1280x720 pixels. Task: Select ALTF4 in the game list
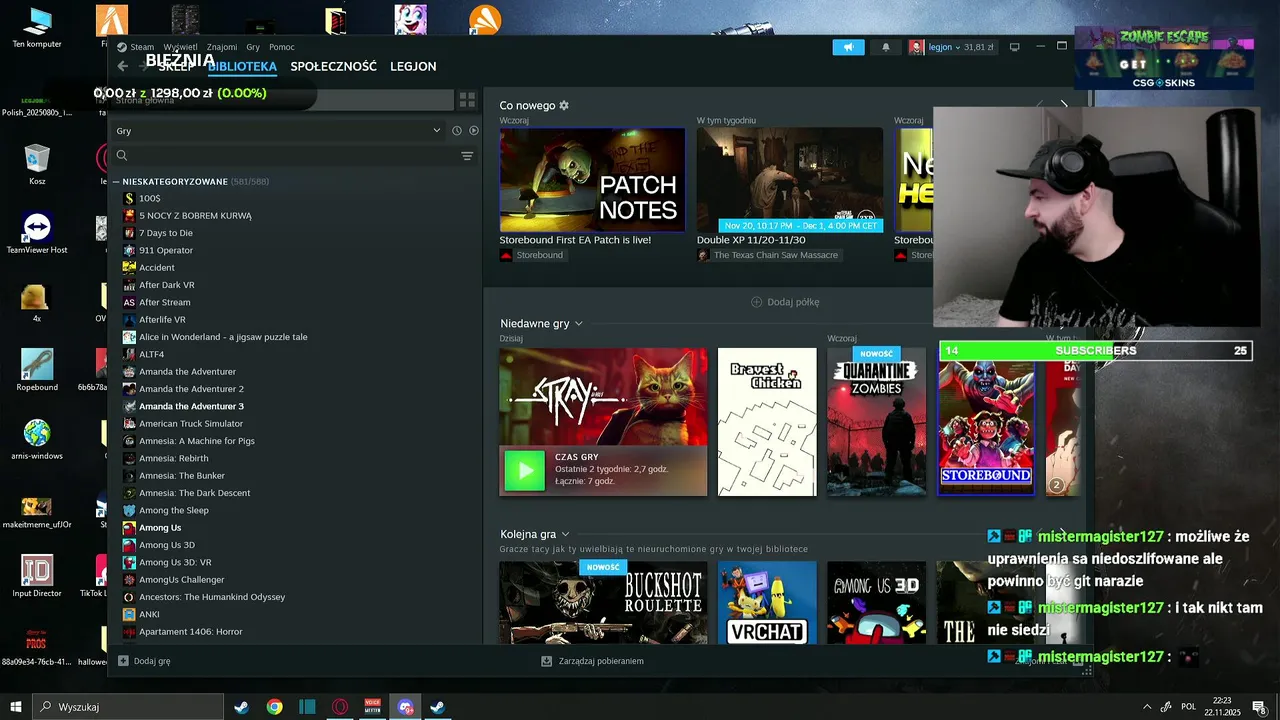152,354
